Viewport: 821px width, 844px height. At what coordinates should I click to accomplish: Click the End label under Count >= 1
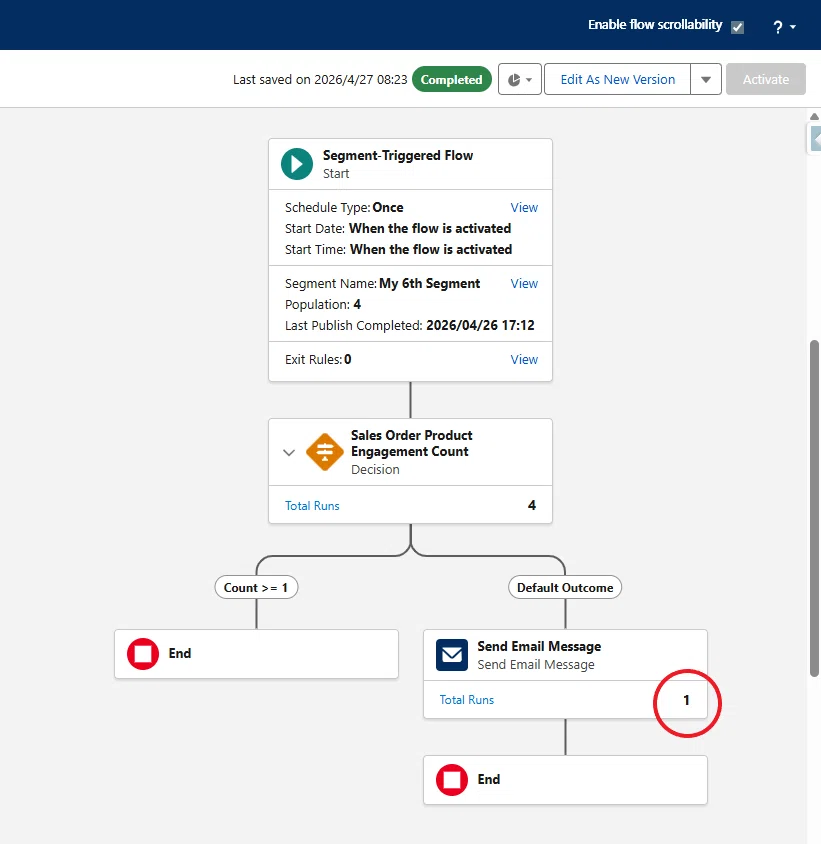(180, 653)
